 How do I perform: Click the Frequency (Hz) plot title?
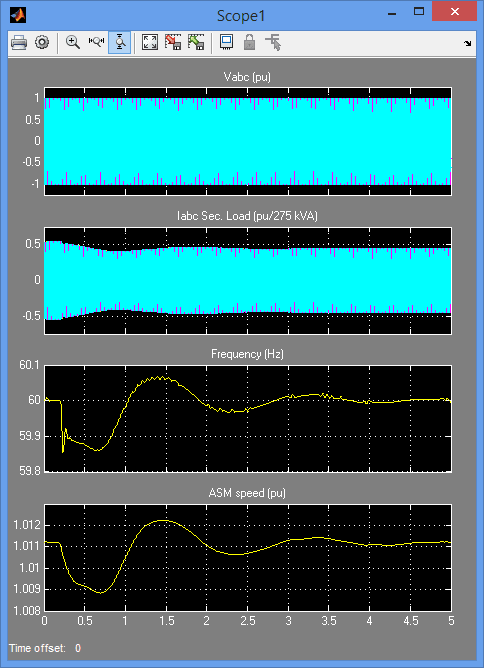click(247, 354)
